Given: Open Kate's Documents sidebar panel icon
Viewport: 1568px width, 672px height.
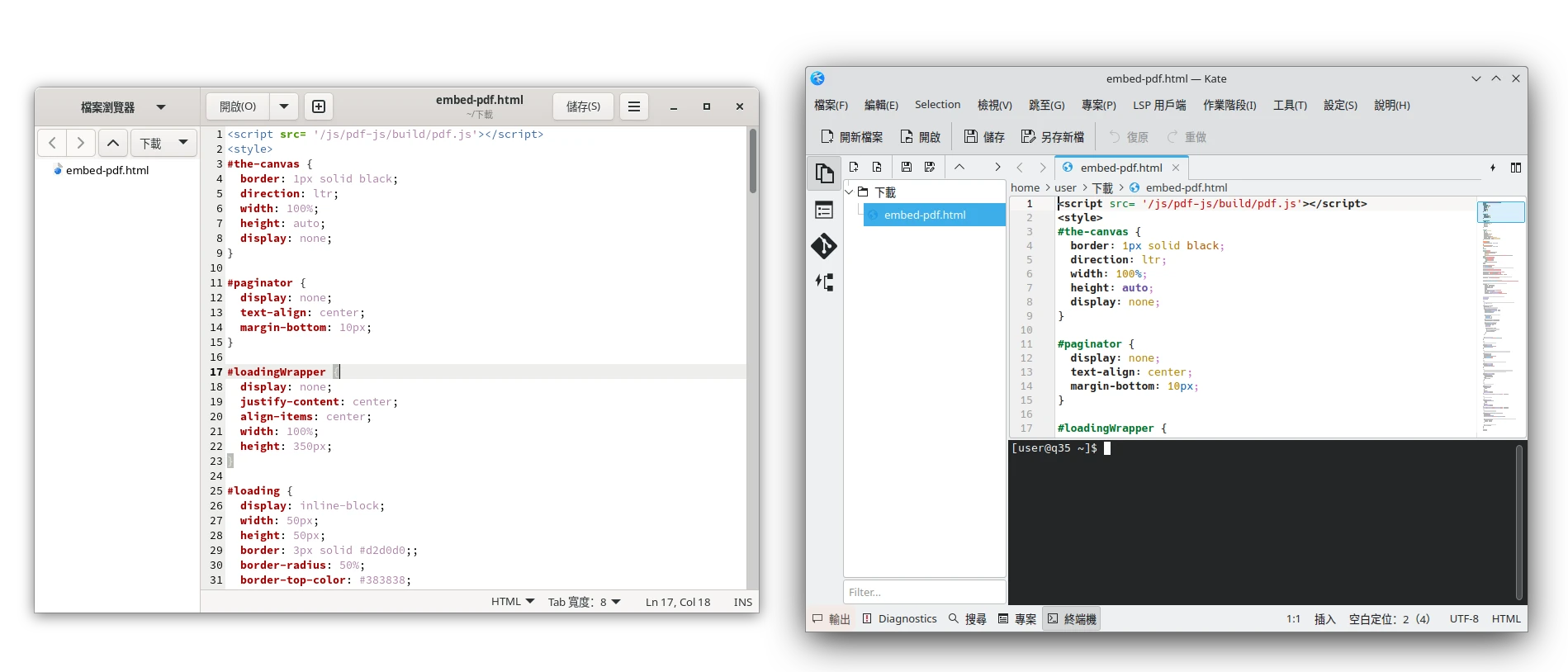Looking at the screenshot, I should coord(824,173).
